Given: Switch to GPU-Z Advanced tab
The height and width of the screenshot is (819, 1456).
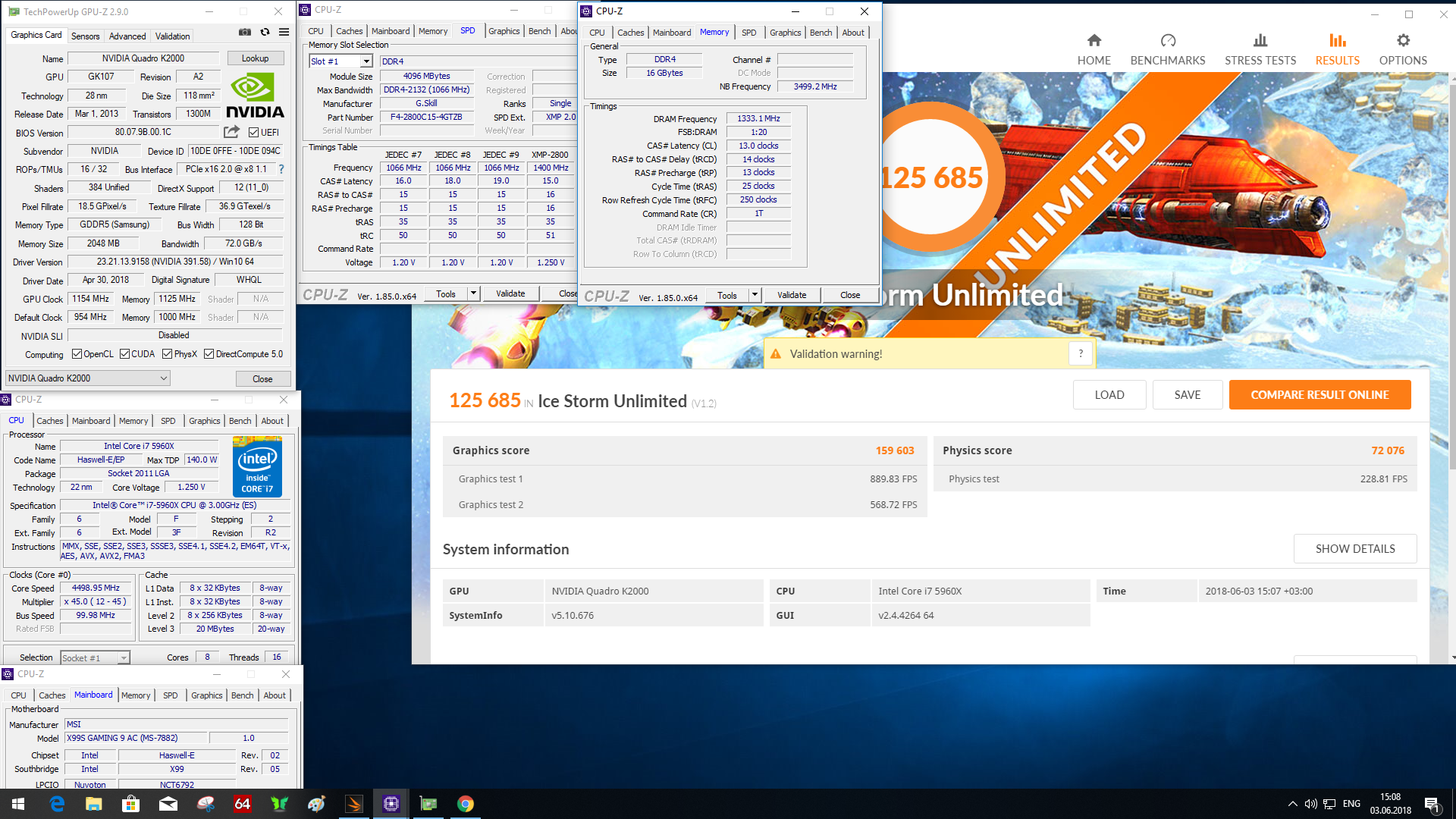Looking at the screenshot, I should pos(127,36).
